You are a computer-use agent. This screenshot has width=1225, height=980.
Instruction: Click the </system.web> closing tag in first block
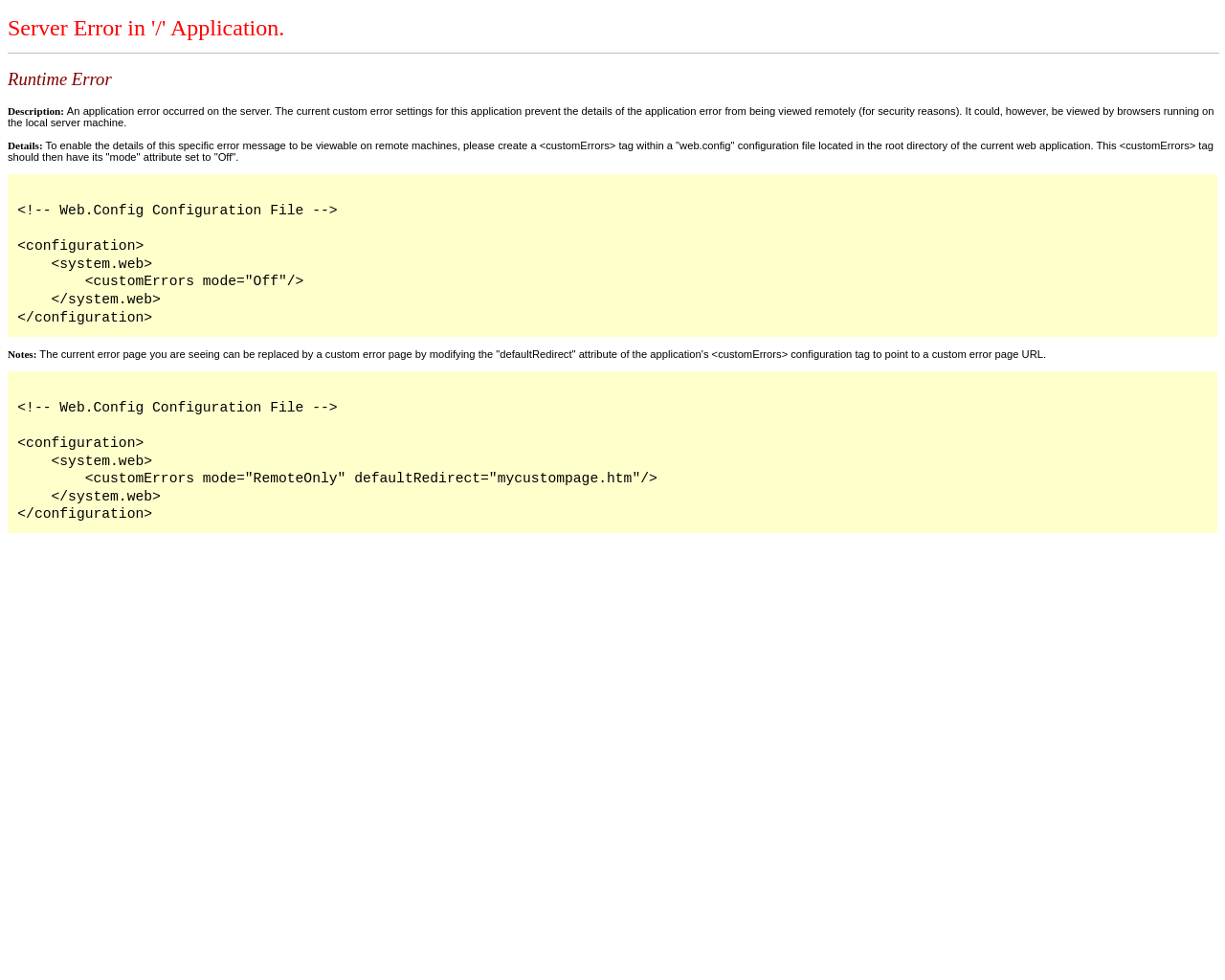pos(105,300)
